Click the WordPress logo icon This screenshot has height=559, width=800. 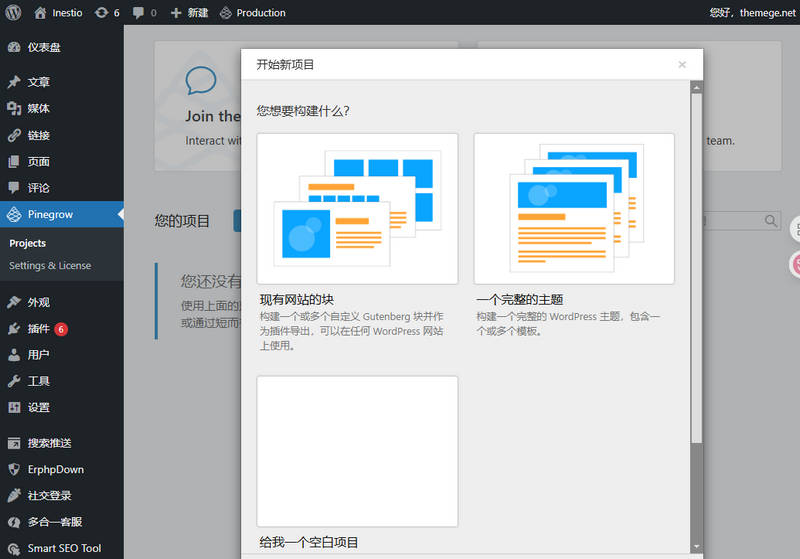click(13, 12)
